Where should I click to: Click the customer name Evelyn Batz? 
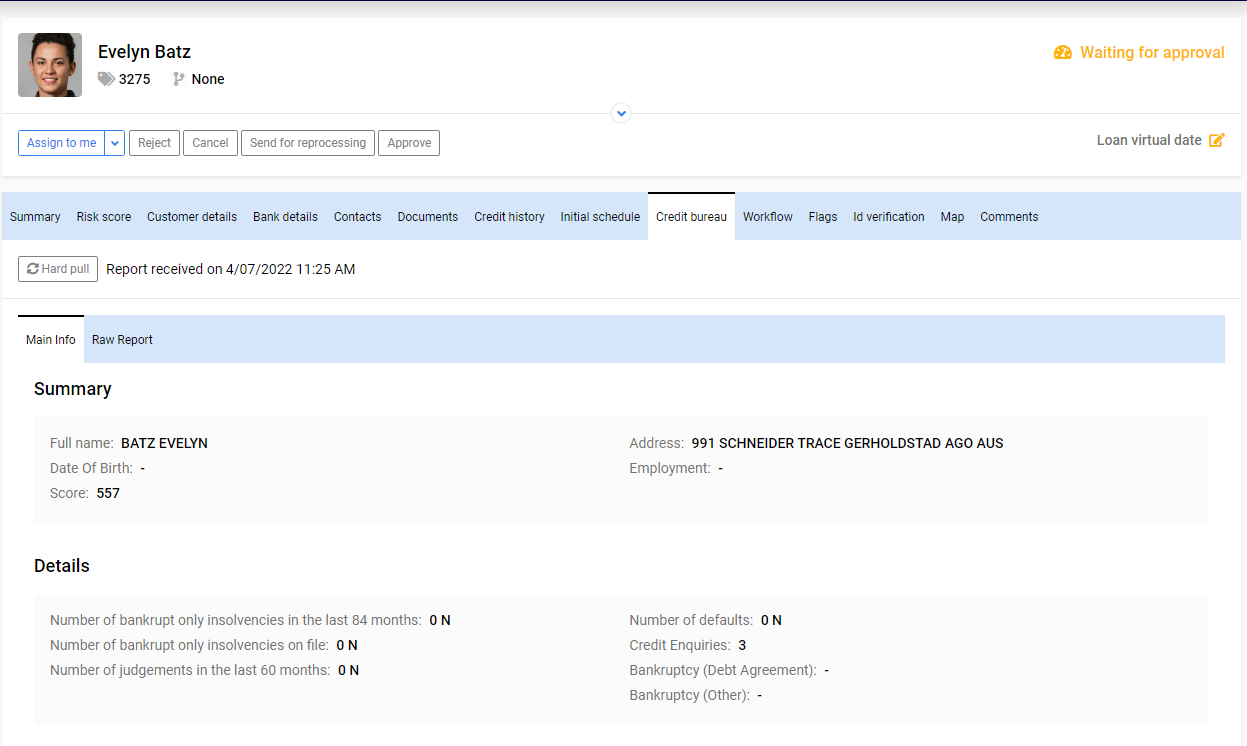144,52
